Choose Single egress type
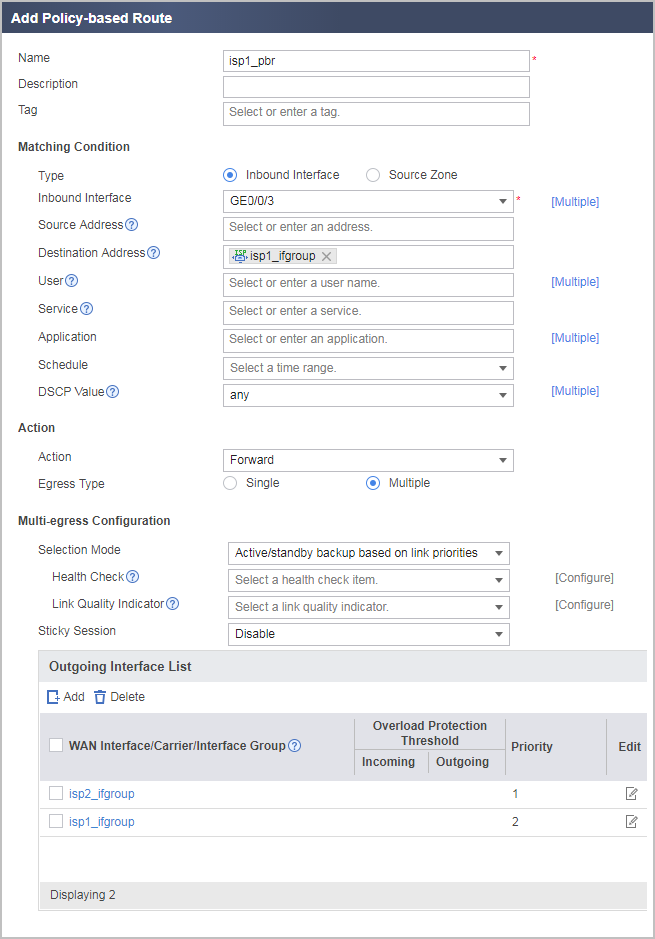 coord(230,483)
